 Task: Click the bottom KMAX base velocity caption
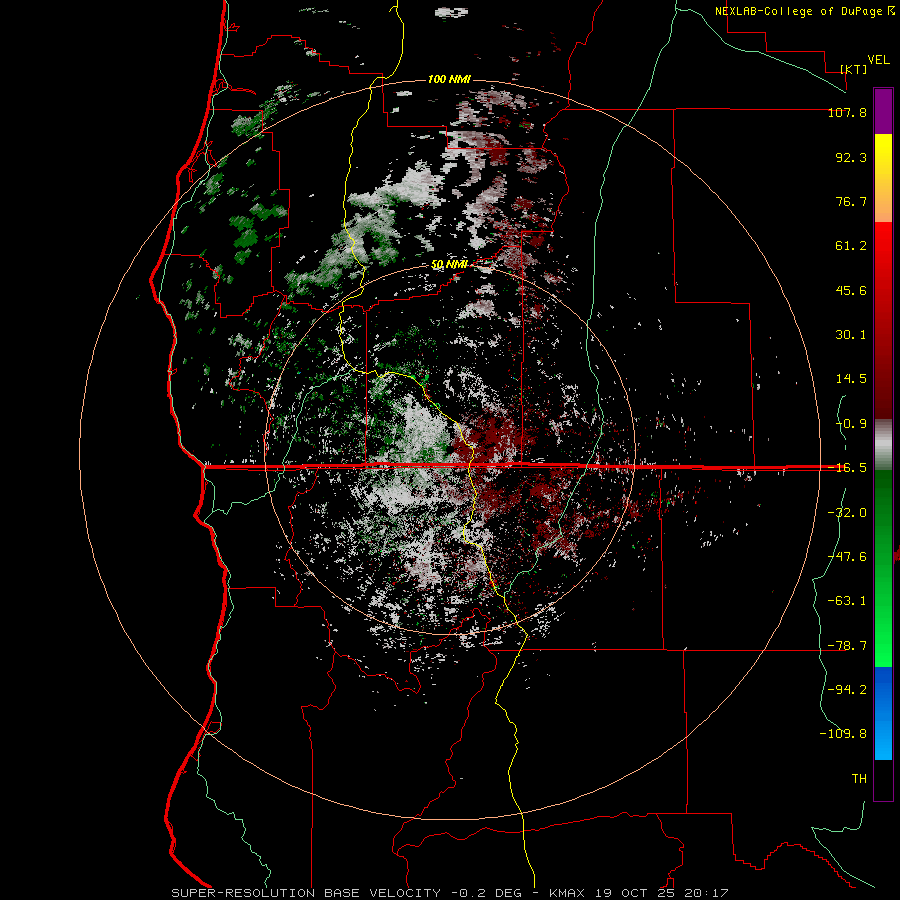[x=449, y=893]
